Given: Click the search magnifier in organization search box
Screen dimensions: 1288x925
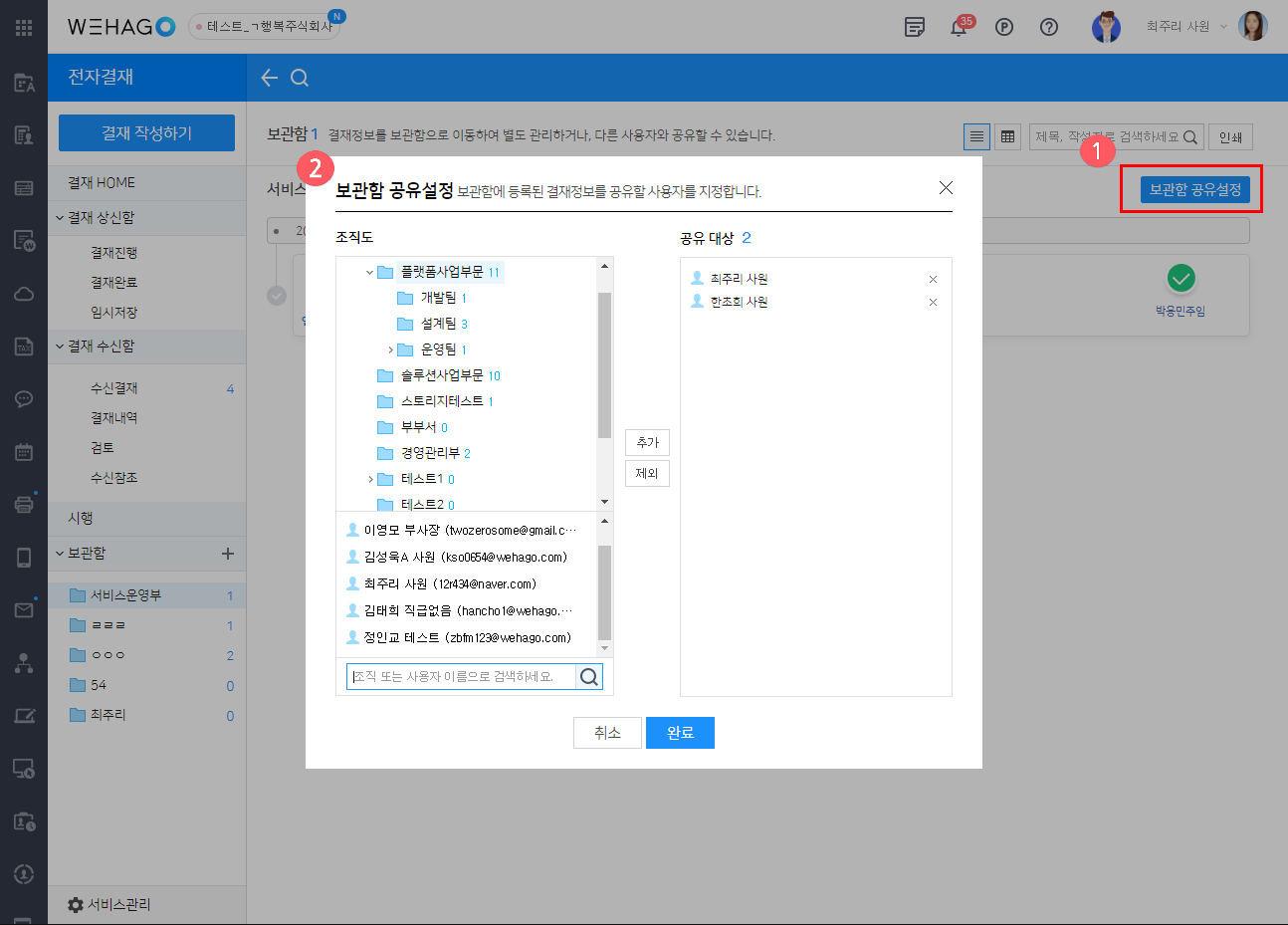Looking at the screenshot, I should [589, 677].
